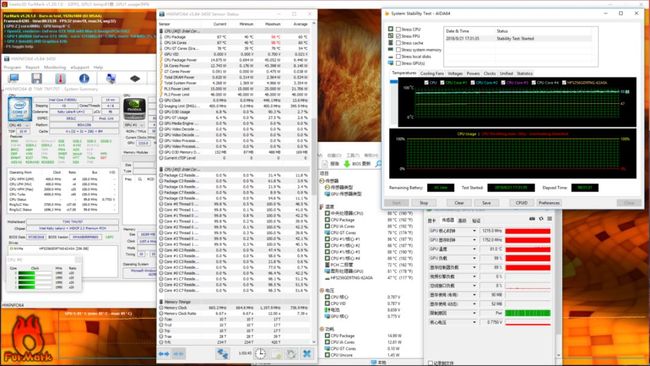Click the settings refresh icon in sensor toolbar
This screenshot has height=366, width=650.
click(291, 354)
